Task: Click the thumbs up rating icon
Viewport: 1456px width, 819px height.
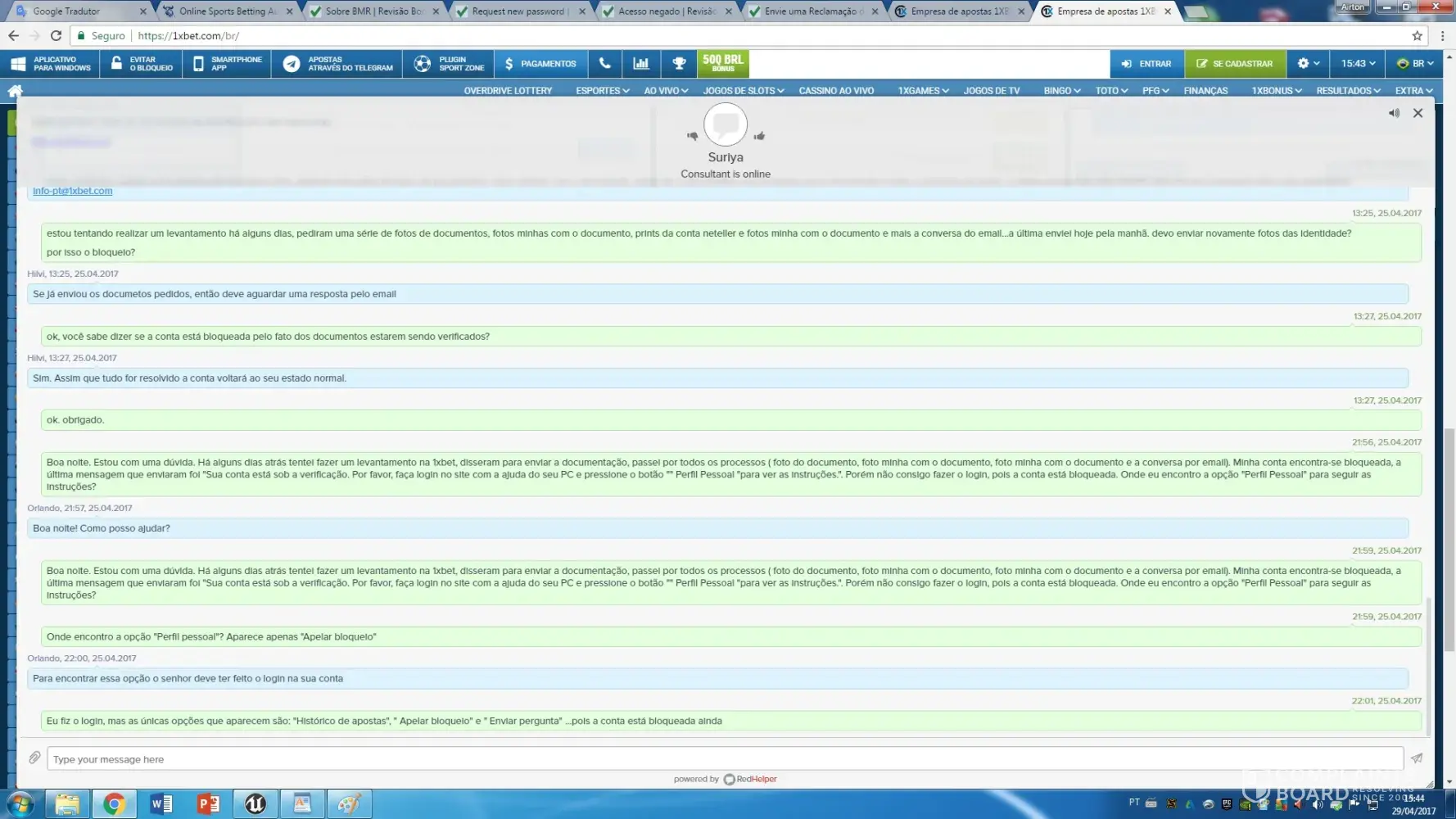Action: pos(759,136)
